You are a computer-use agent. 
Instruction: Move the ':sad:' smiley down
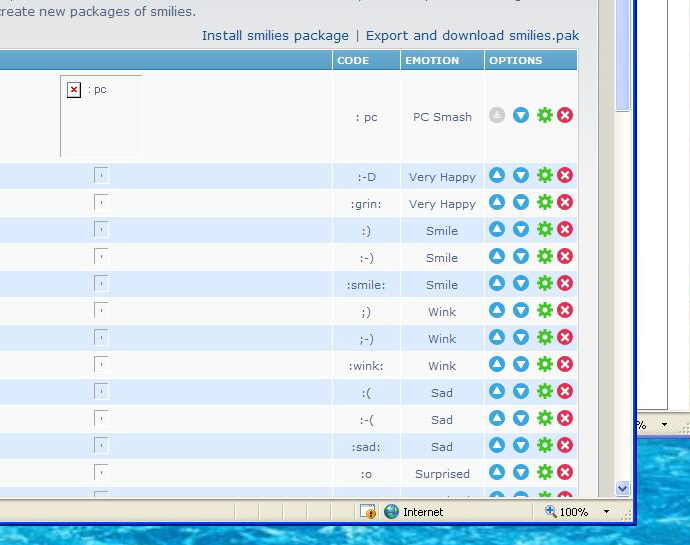tap(521, 445)
